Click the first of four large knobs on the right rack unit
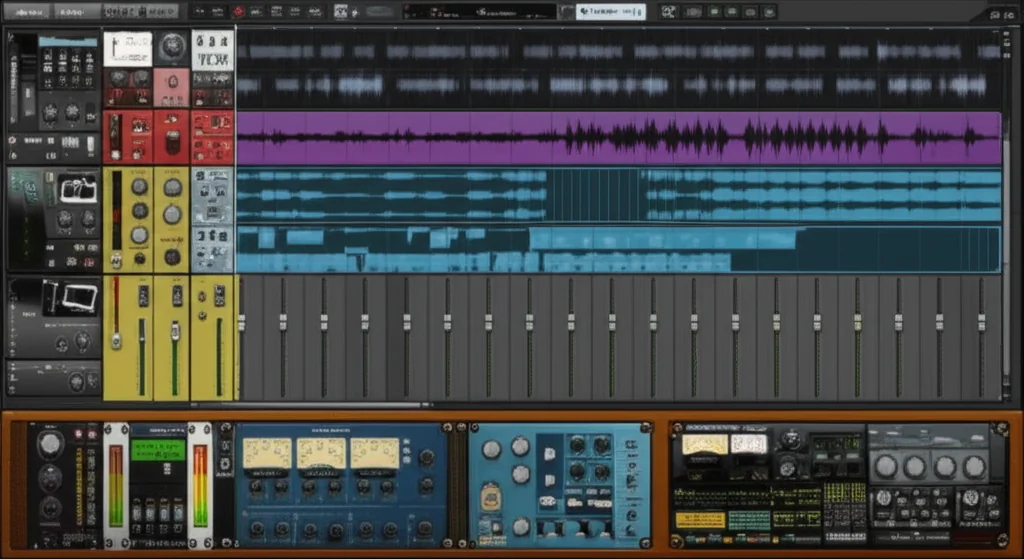Viewport: 1024px width, 559px height. click(x=886, y=466)
